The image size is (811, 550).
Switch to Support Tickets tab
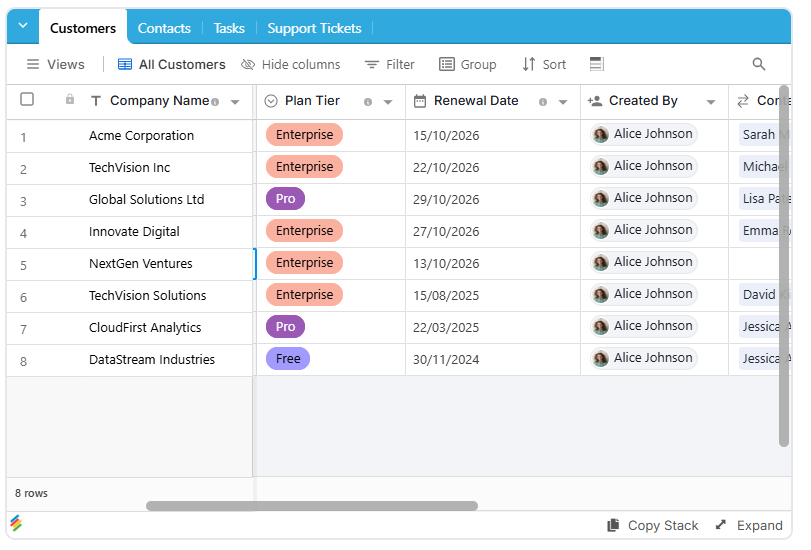(x=314, y=28)
